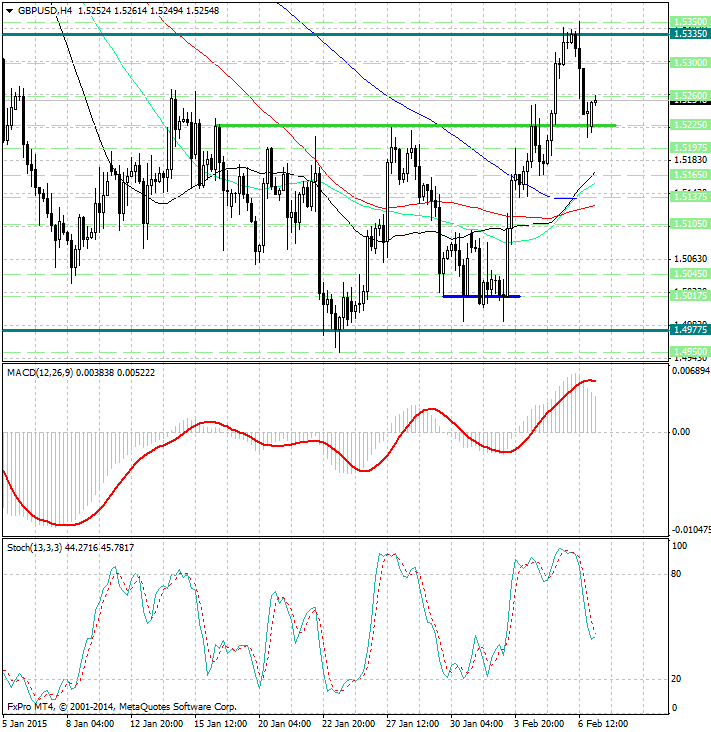Click the 1.50175 price label
Viewport: 711px width, 732px height.
[x=690, y=296]
